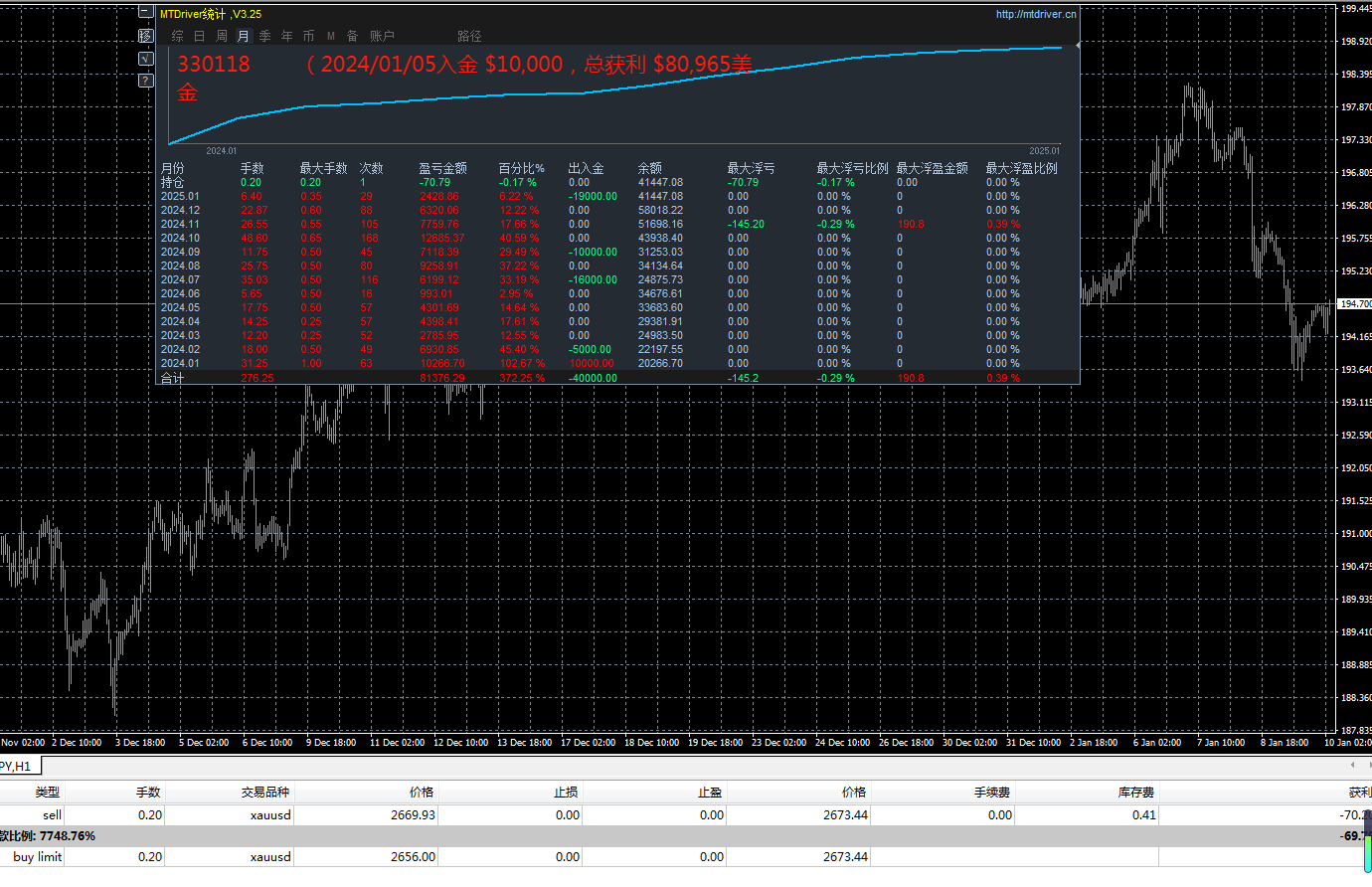Collapse the MTDriver panel with the minus icon
This screenshot has width=1372, height=887.
145,13
